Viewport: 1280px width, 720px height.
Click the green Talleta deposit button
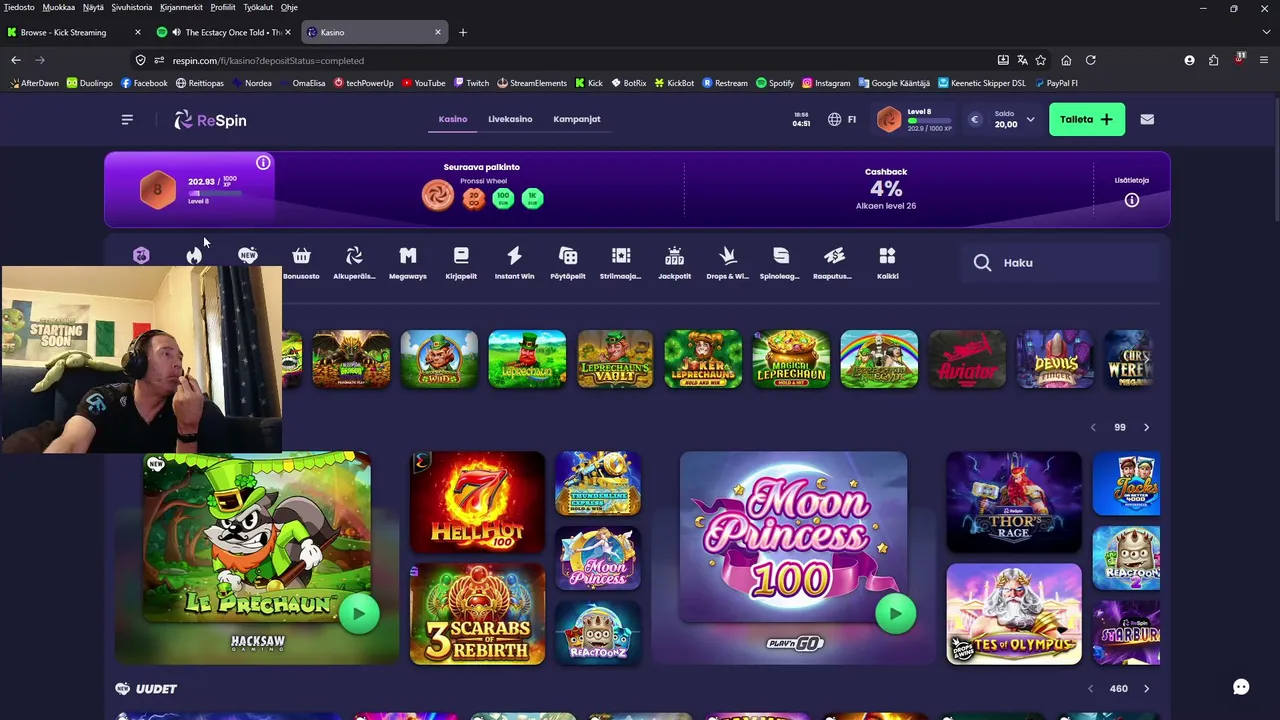(1087, 120)
